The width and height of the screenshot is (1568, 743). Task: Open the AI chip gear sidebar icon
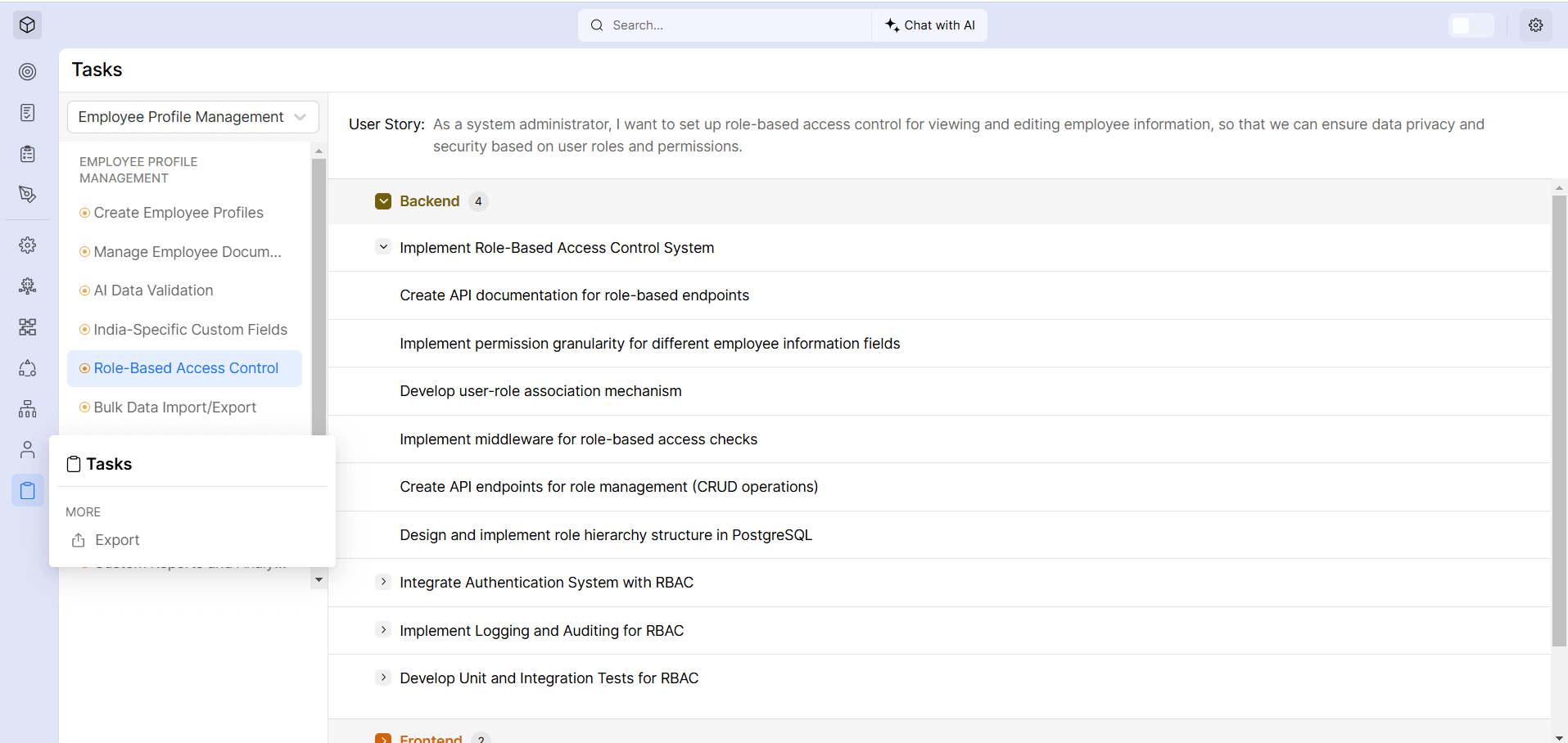coord(27,286)
